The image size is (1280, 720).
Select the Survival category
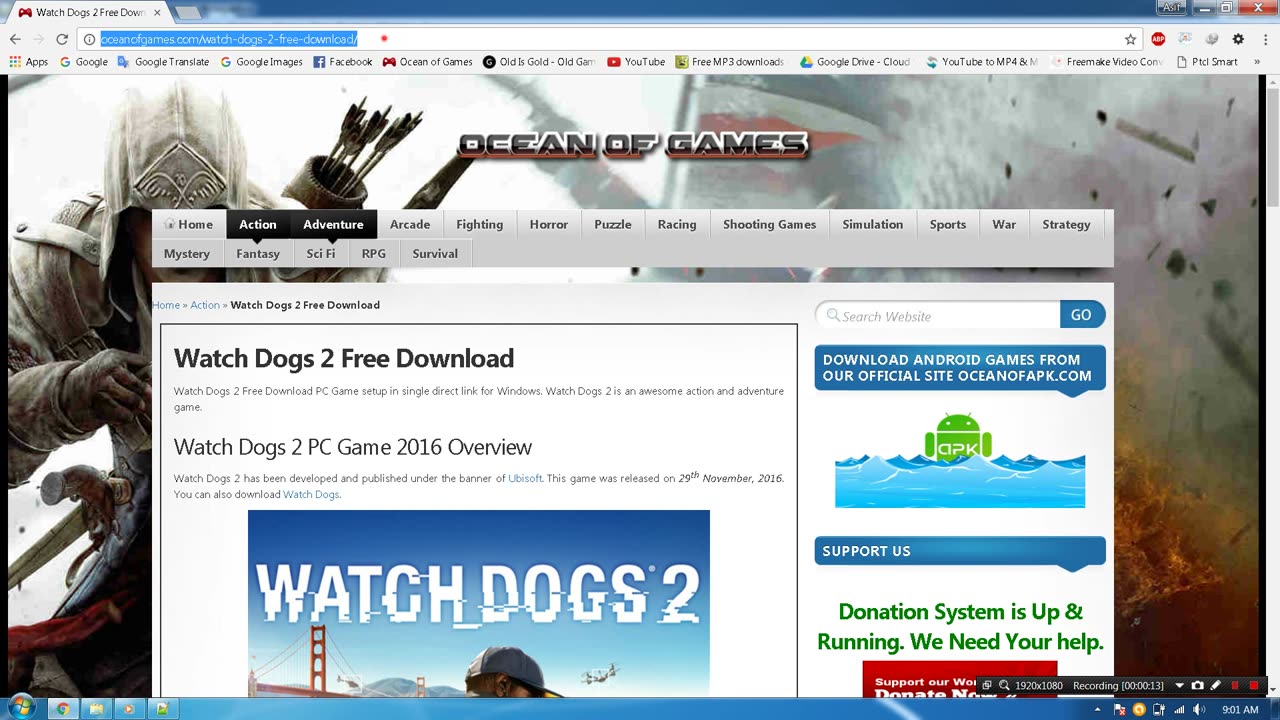(435, 253)
